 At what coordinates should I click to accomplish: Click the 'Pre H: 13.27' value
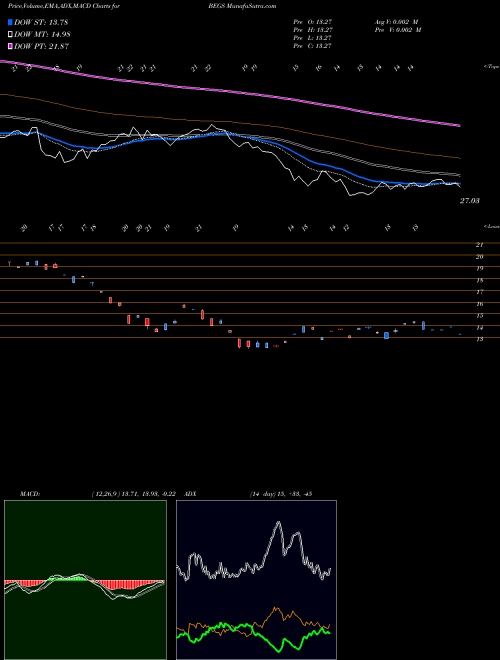click(x=314, y=30)
